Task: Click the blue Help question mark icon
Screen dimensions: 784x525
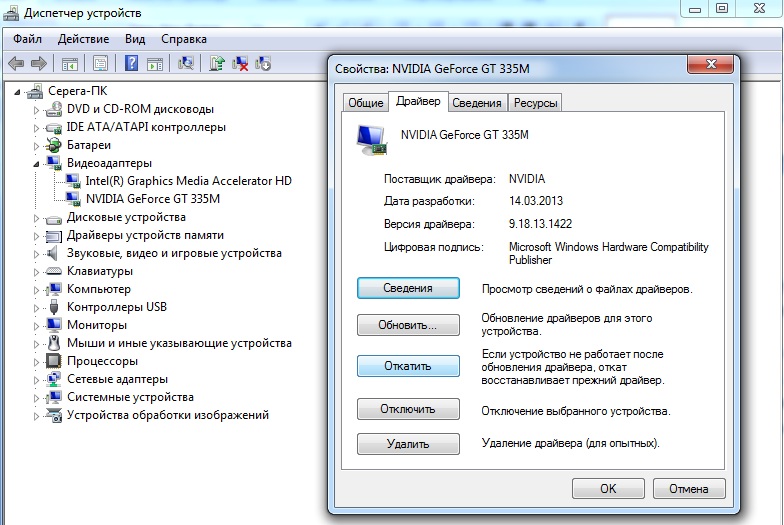Action: [x=132, y=64]
